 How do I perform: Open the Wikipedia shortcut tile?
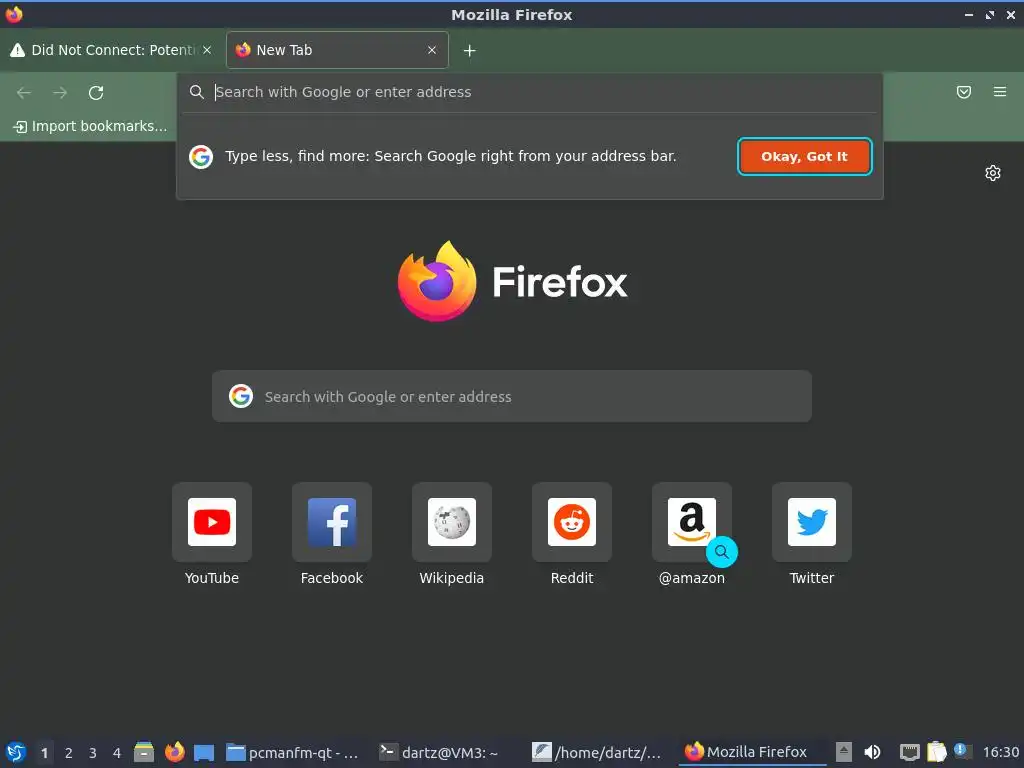(452, 522)
